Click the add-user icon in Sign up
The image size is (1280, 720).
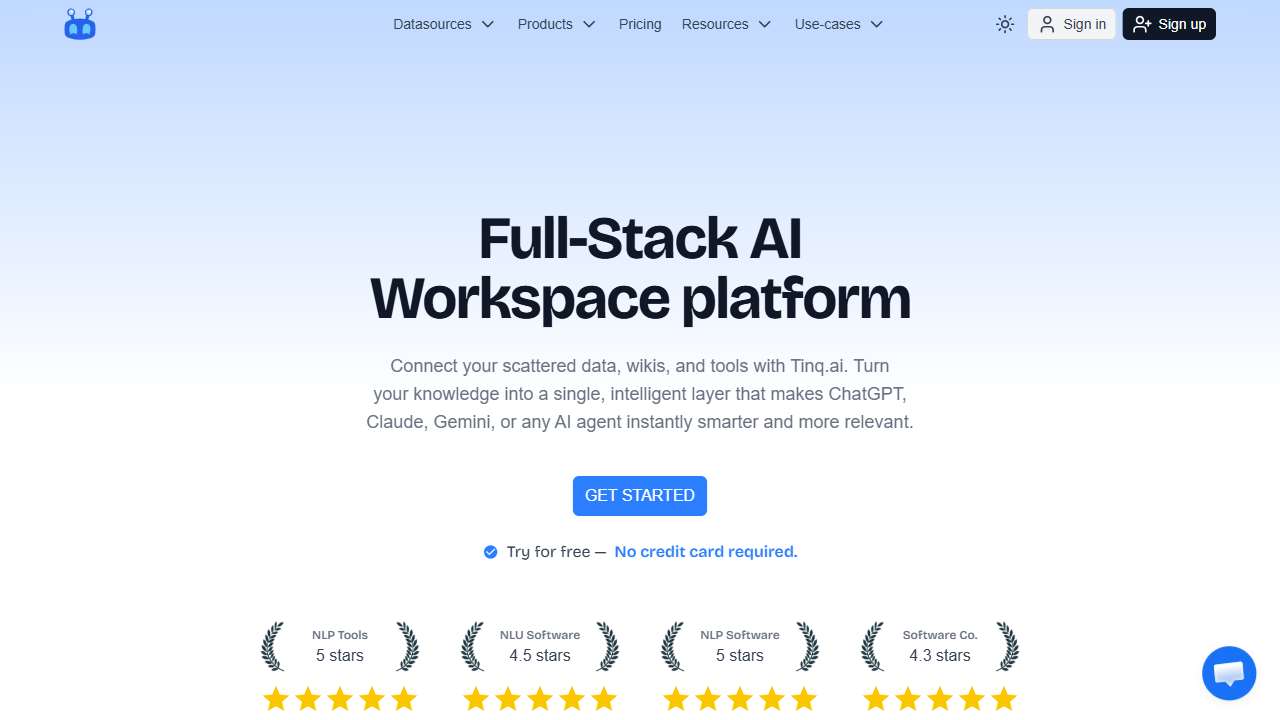[1142, 24]
